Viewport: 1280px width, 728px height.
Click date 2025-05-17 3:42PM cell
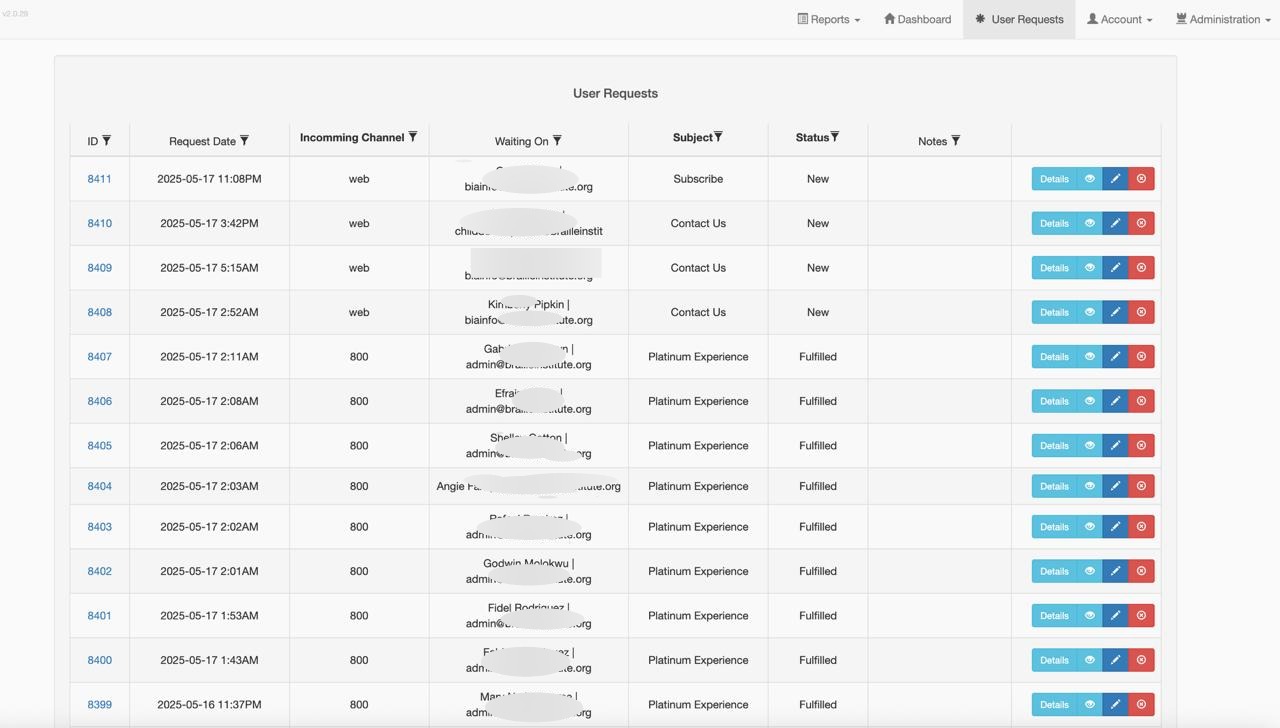[x=209, y=223]
